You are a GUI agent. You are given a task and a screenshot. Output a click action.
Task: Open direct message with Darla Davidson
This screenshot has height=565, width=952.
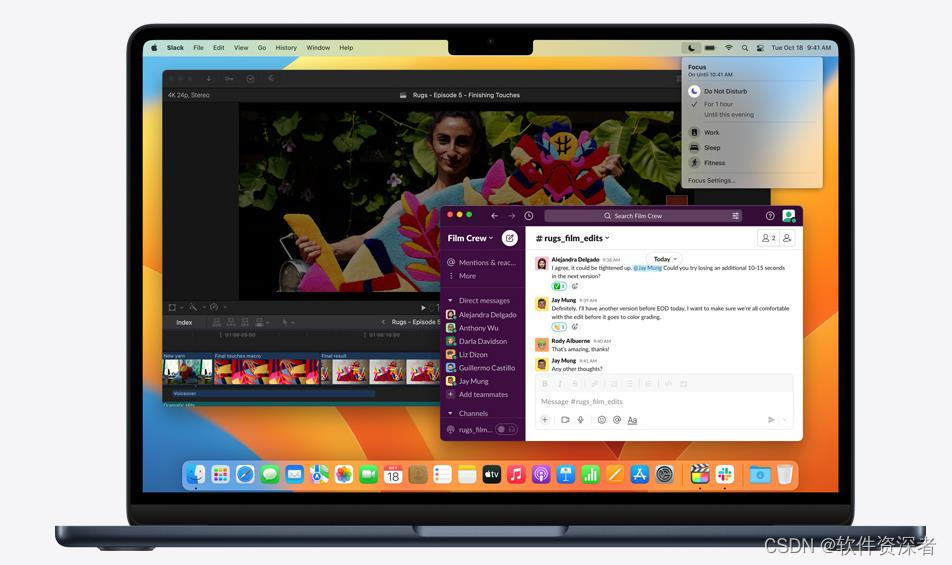[x=477, y=341]
